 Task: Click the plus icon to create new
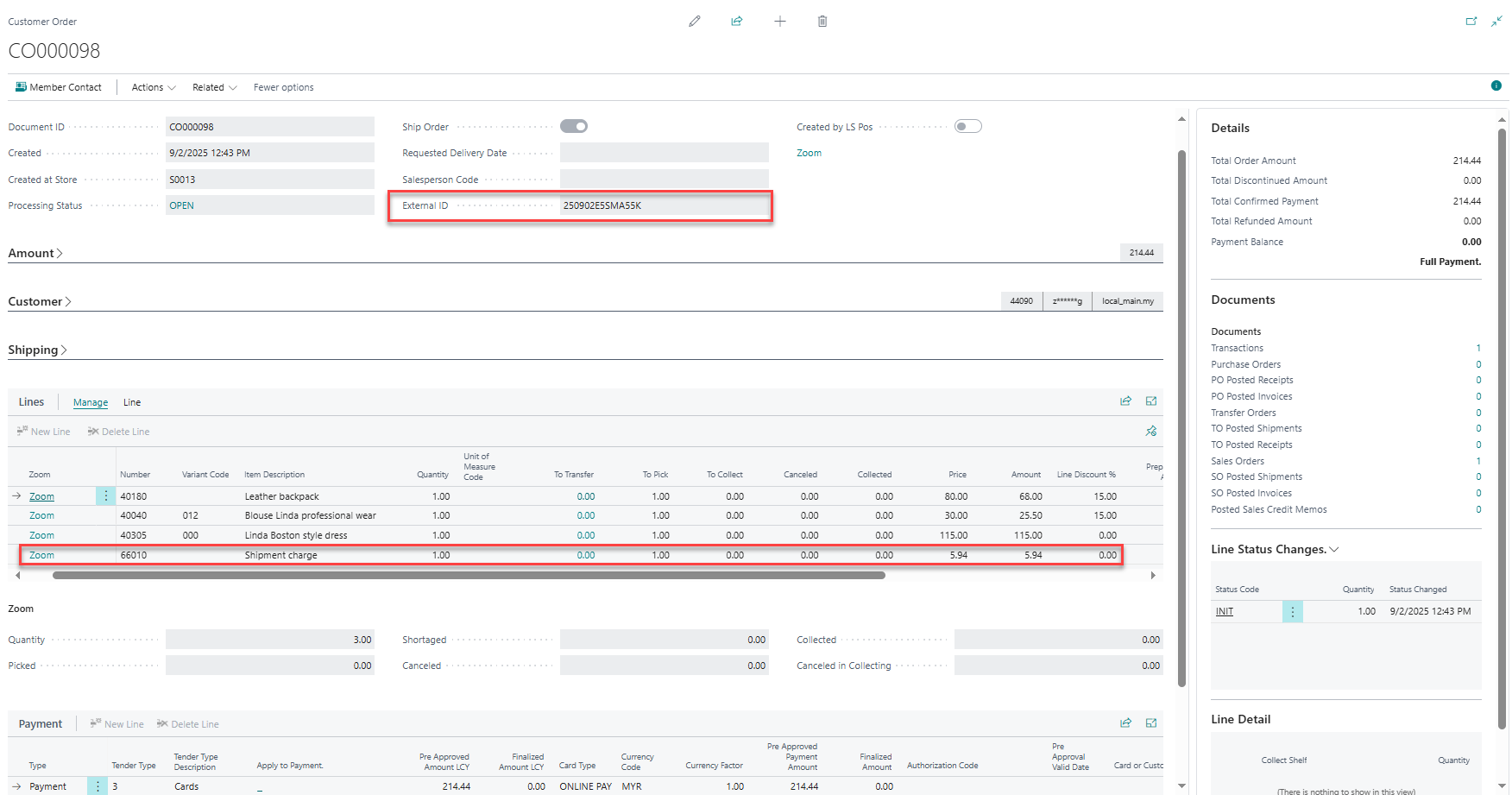pyautogui.click(x=780, y=22)
